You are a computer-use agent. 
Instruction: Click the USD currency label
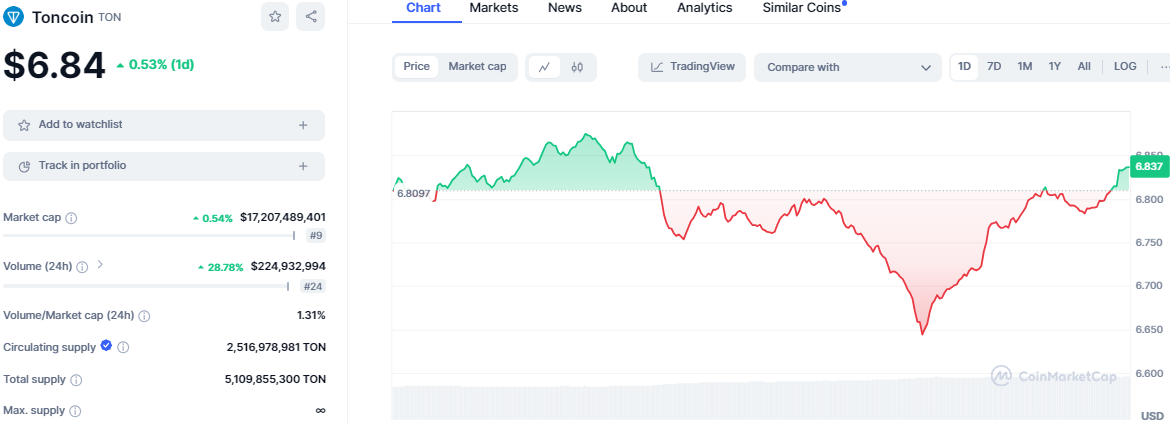point(1151,415)
